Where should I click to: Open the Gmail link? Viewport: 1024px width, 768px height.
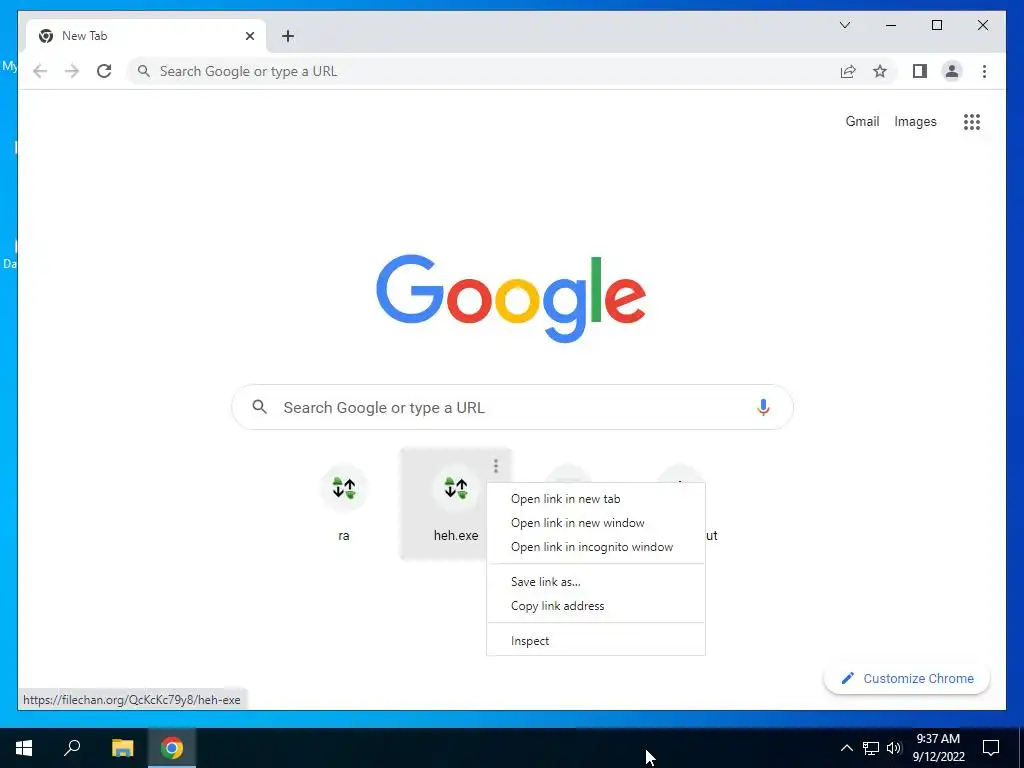click(x=862, y=121)
